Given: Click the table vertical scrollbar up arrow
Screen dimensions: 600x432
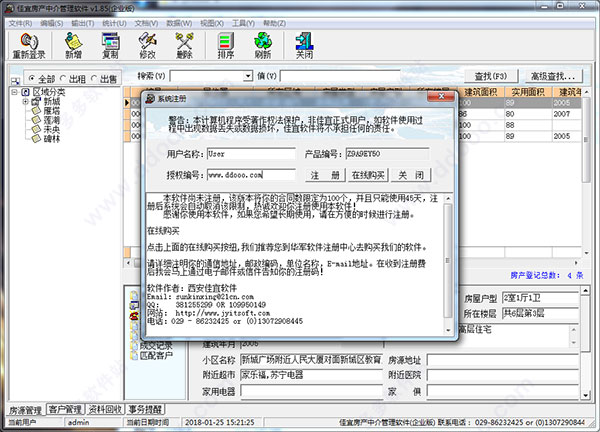Looking at the screenshot, I should (x=586, y=92).
